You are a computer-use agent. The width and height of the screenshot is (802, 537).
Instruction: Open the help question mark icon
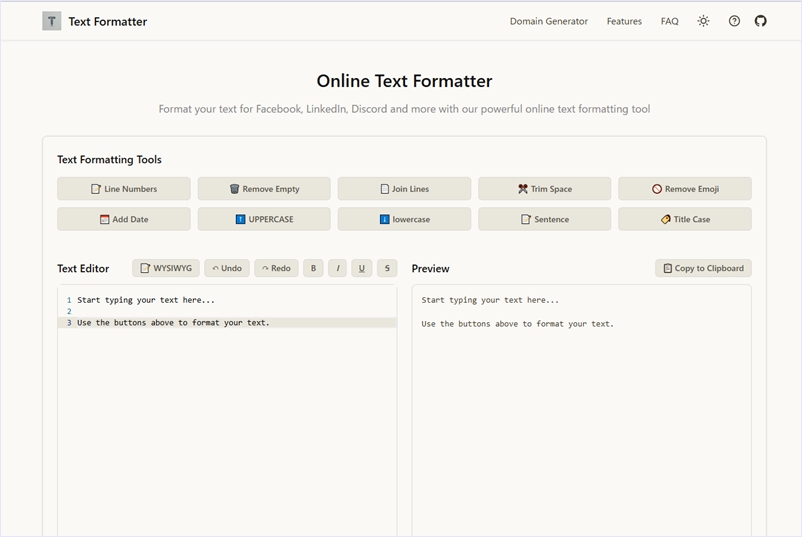734,21
